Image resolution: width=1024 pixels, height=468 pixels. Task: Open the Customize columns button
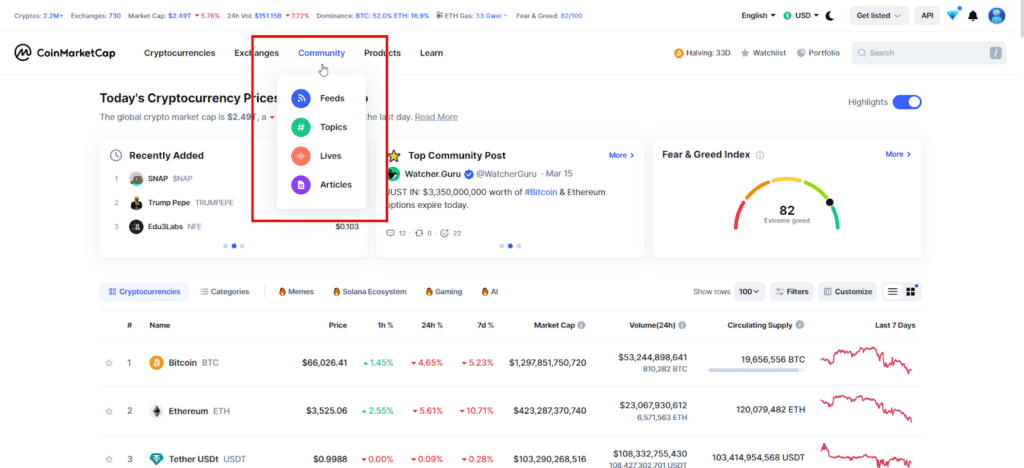[848, 292]
